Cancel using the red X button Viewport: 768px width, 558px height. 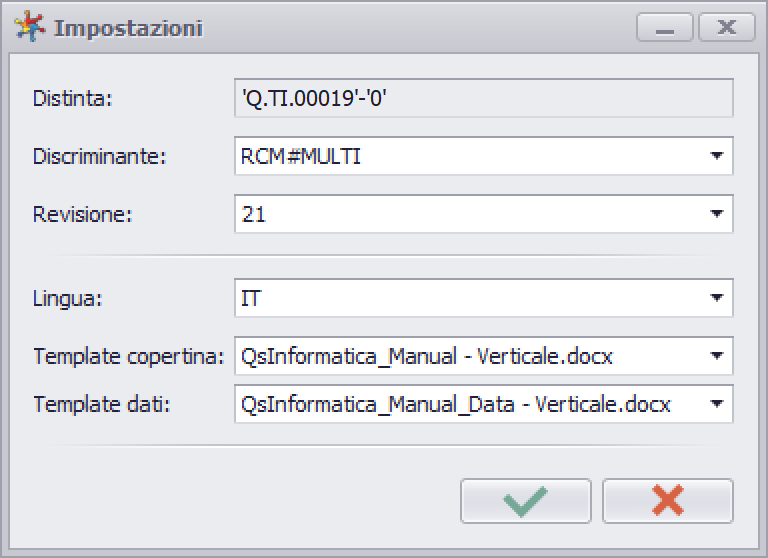668,501
